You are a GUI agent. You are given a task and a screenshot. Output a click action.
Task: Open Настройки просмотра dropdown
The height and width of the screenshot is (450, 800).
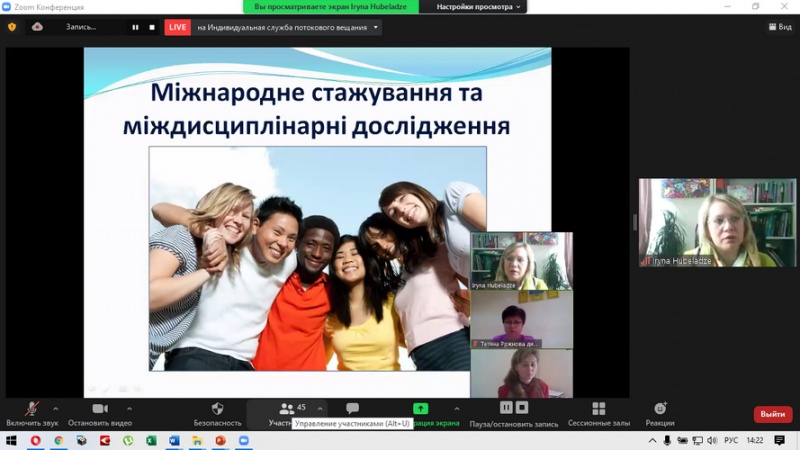(480, 7)
